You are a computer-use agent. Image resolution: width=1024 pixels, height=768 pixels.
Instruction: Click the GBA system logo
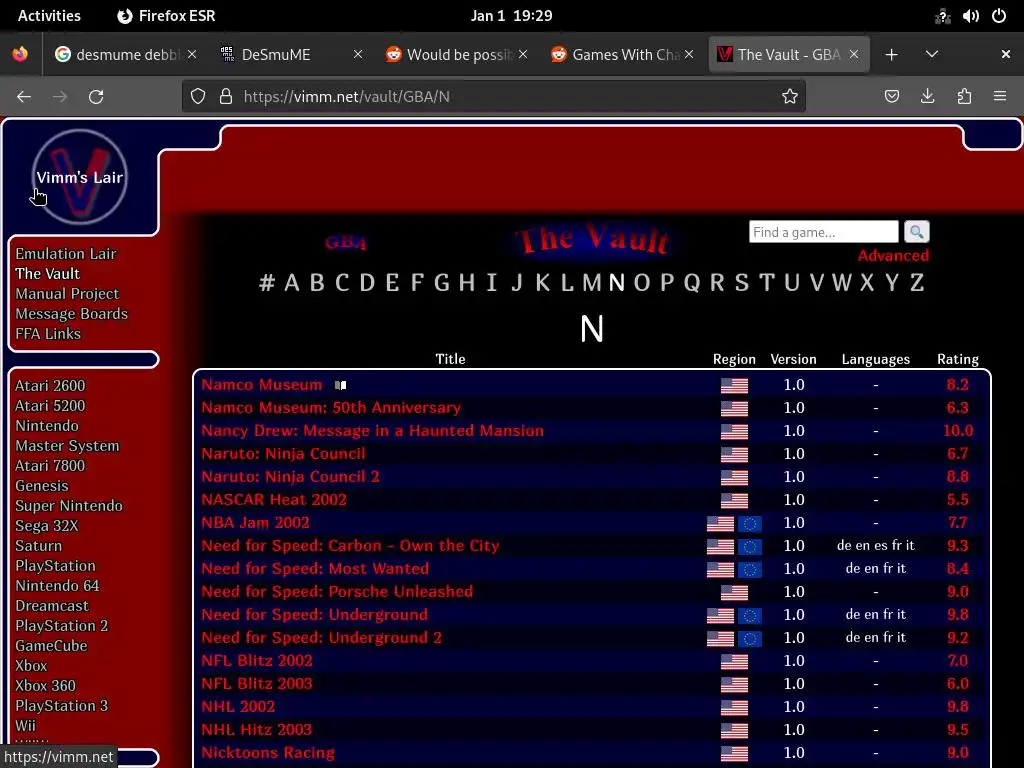click(345, 242)
